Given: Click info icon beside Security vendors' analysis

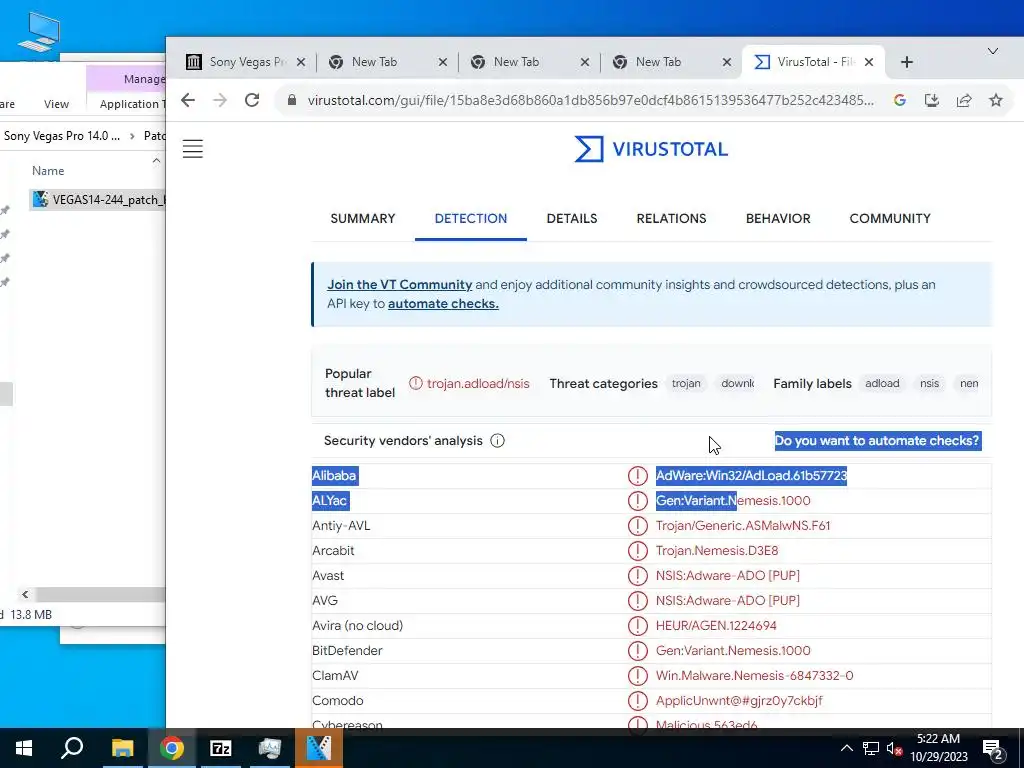Looking at the screenshot, I should click(497, 441).
